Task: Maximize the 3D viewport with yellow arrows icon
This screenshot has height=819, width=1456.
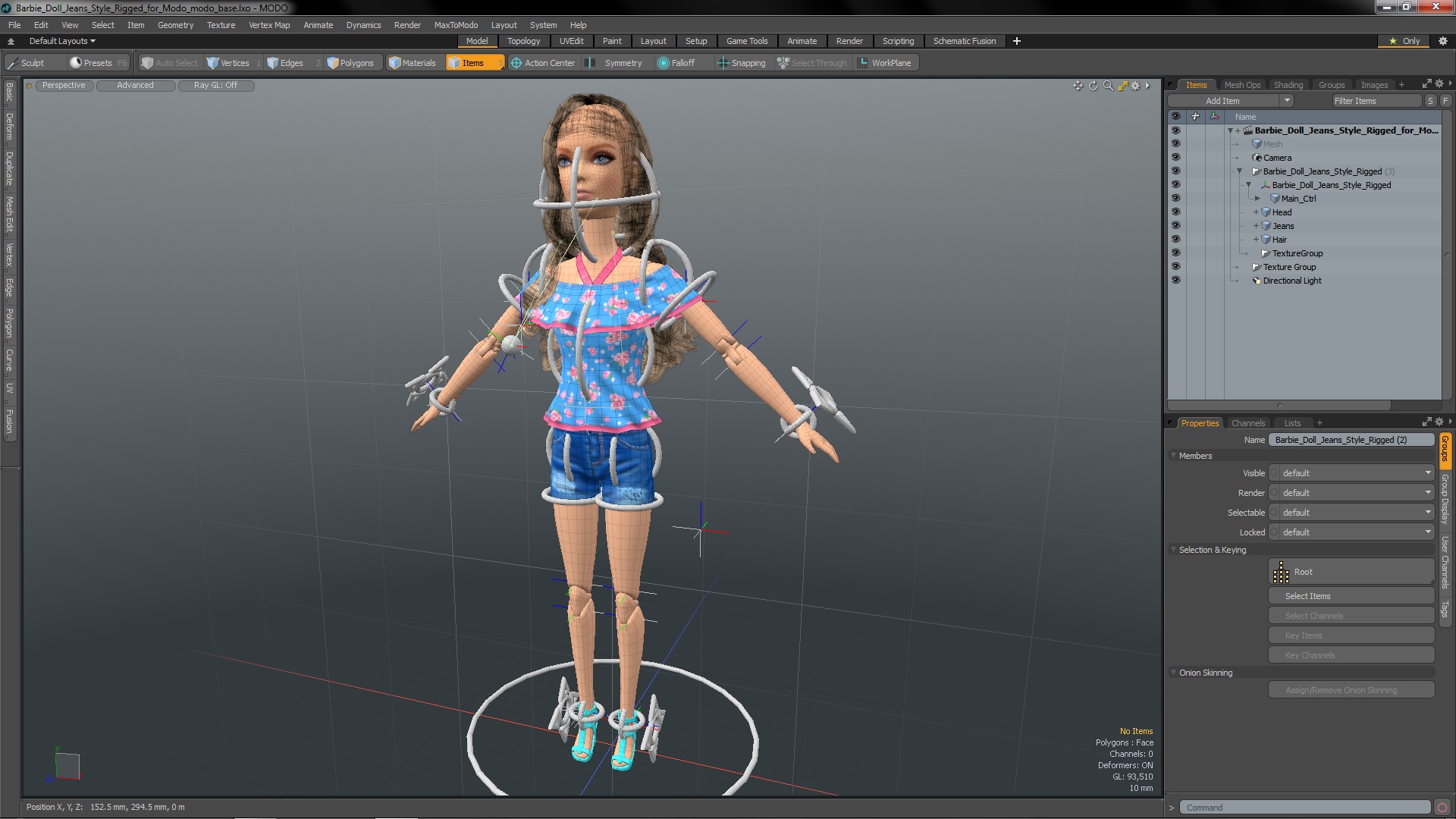Action: pyautogui.click(x=1122, y=86)
